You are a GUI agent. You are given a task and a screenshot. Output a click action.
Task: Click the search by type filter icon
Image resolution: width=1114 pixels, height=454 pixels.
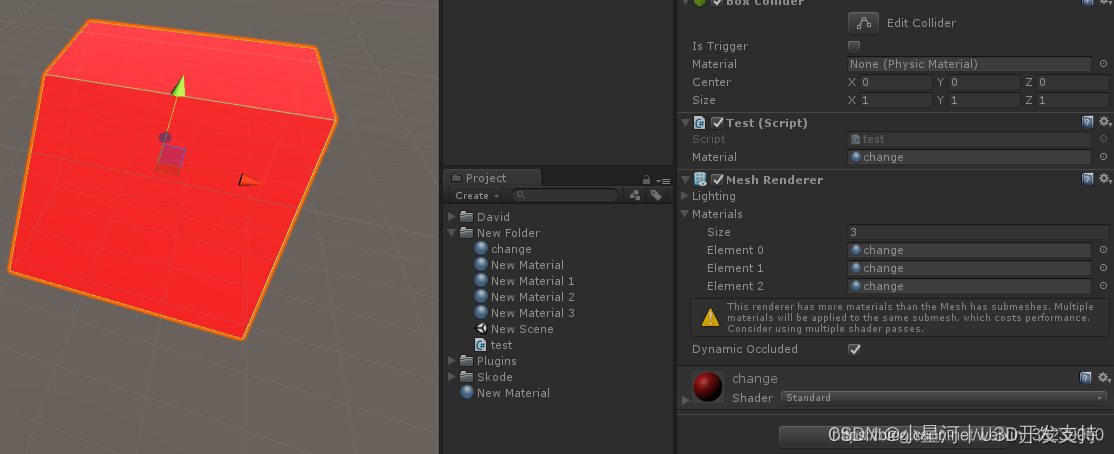(x=635, y=195)
